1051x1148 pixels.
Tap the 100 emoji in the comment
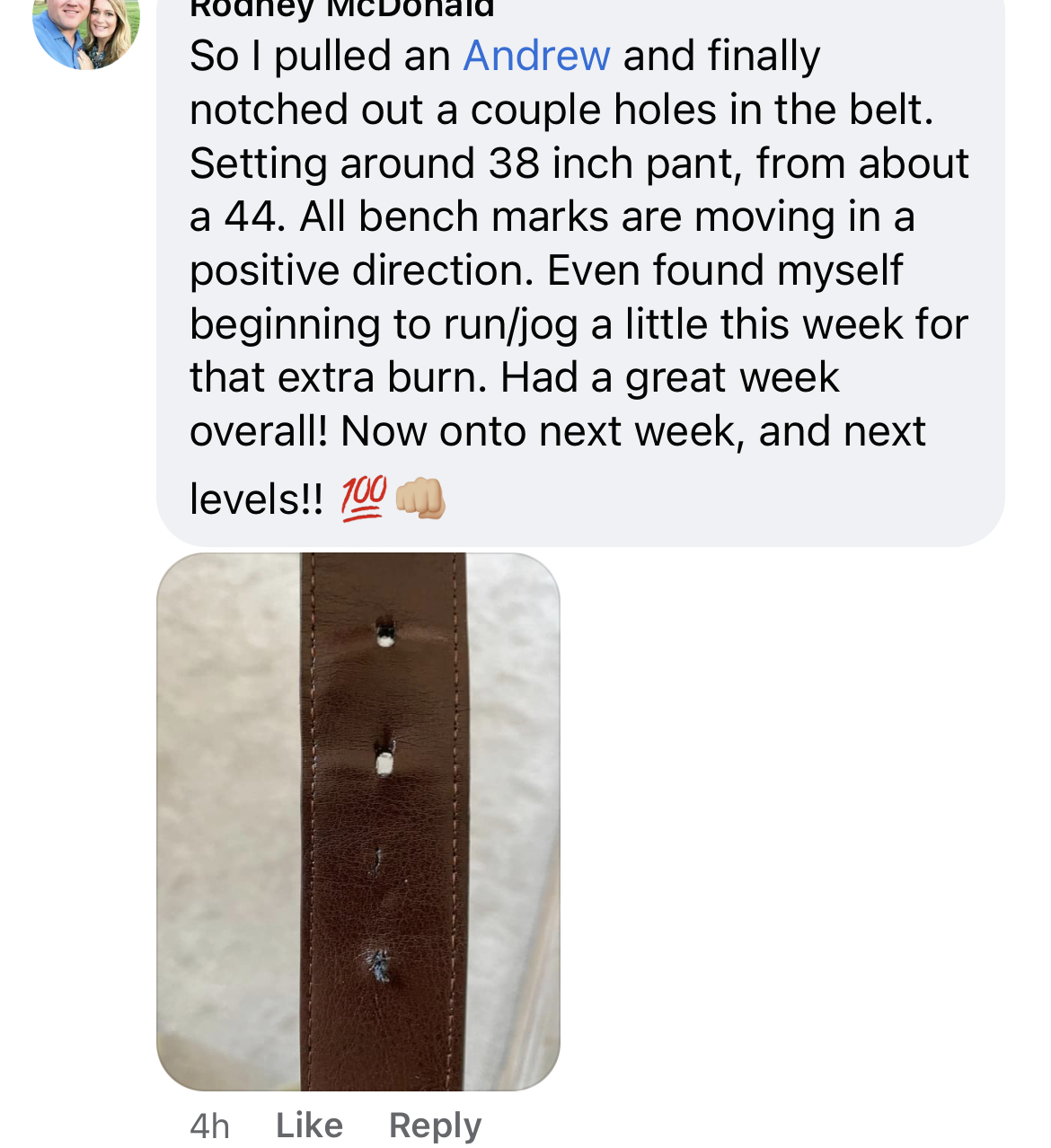pos(364,499)
